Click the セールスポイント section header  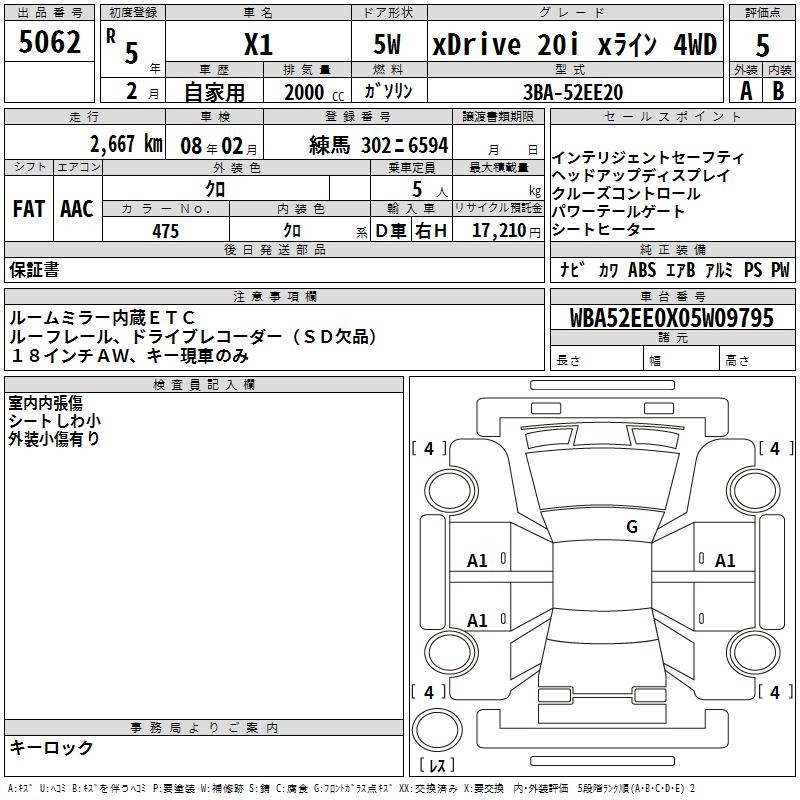click(x=672, y=117)
